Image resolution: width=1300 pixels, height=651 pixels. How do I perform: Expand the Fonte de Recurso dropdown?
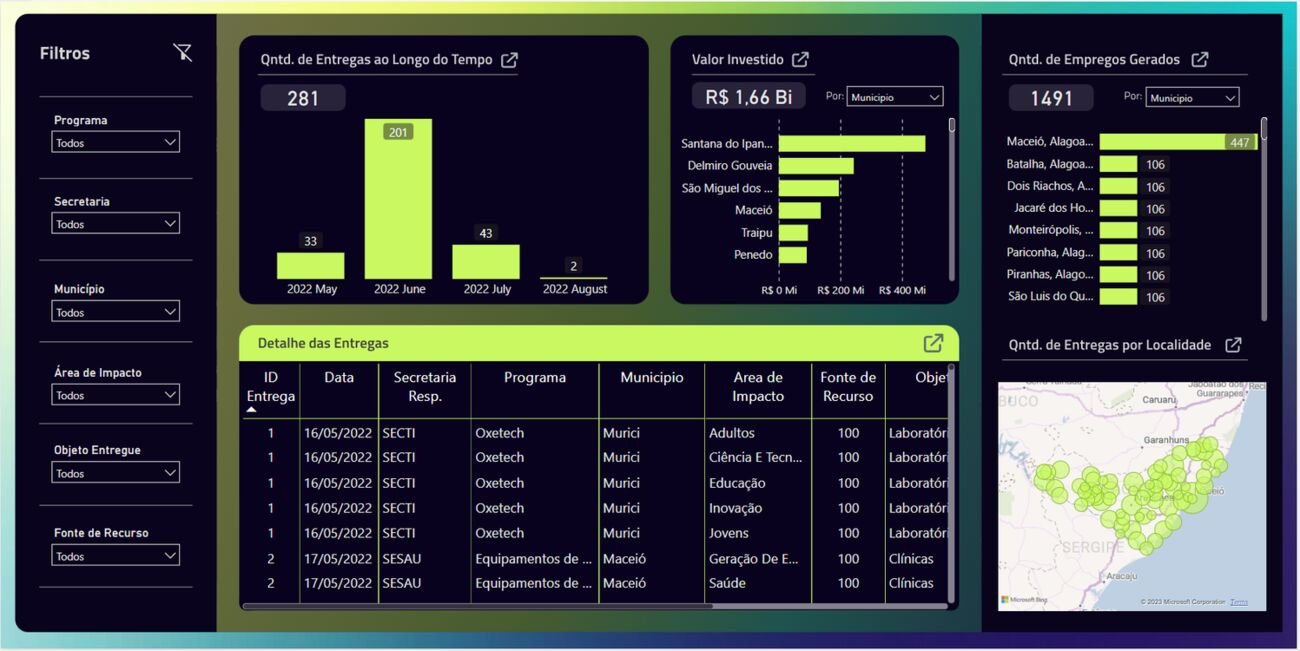click(x=116, y=555)
